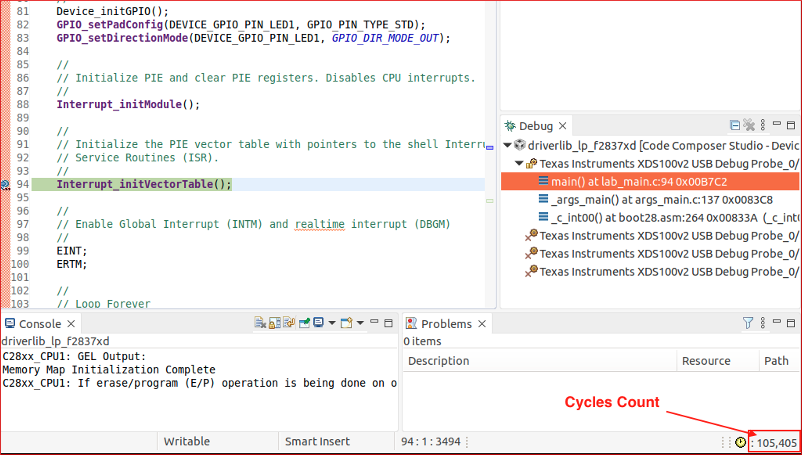This screenshot has width=802, height=455.
Task: Select the Console tab
Action: pyautogui.click(x=40, y=324)
